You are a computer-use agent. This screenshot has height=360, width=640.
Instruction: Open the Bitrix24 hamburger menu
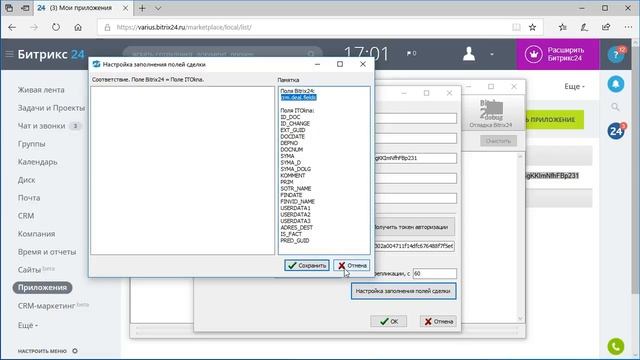click(x=9, y=54)
